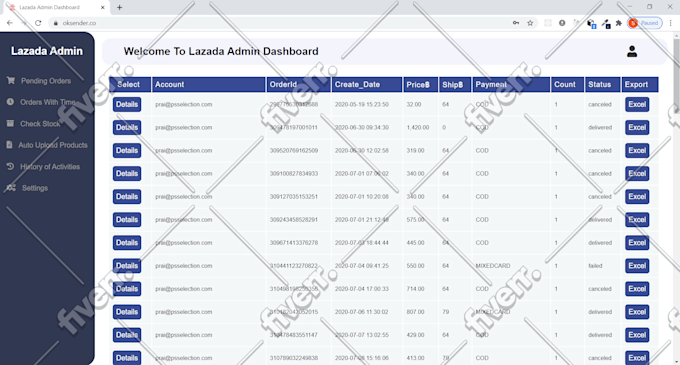Image resolution: width=680 pixels, height=365 pixels.
Task: Go to Check Stock section
Action: [x=40, y=124]
